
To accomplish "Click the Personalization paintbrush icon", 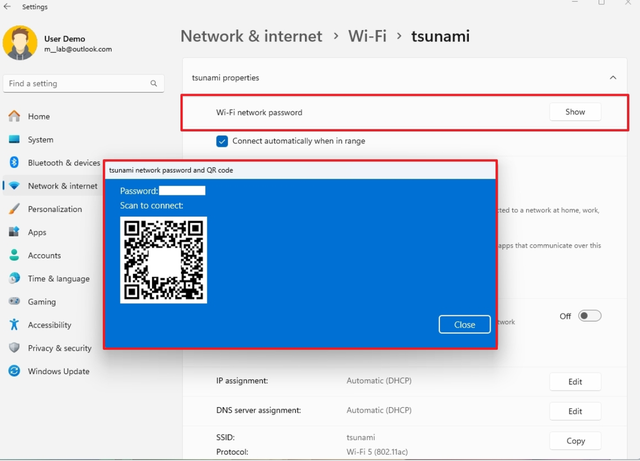I will [14, 209].
